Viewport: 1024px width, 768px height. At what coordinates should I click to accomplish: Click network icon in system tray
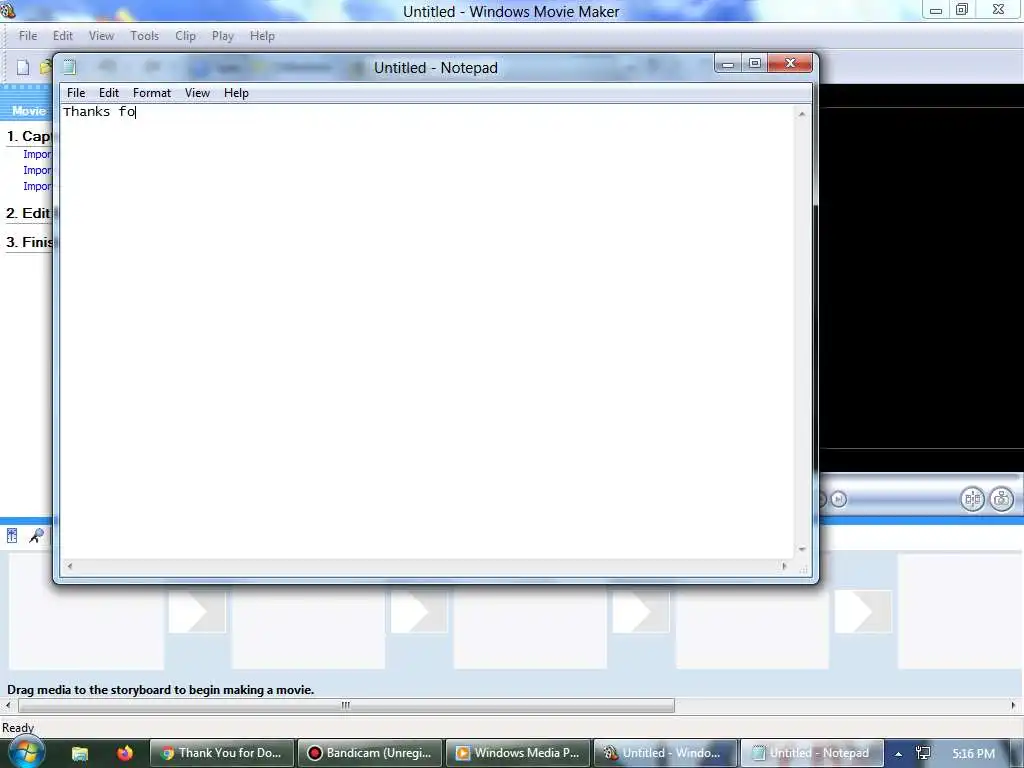click(x=923, y=753)
